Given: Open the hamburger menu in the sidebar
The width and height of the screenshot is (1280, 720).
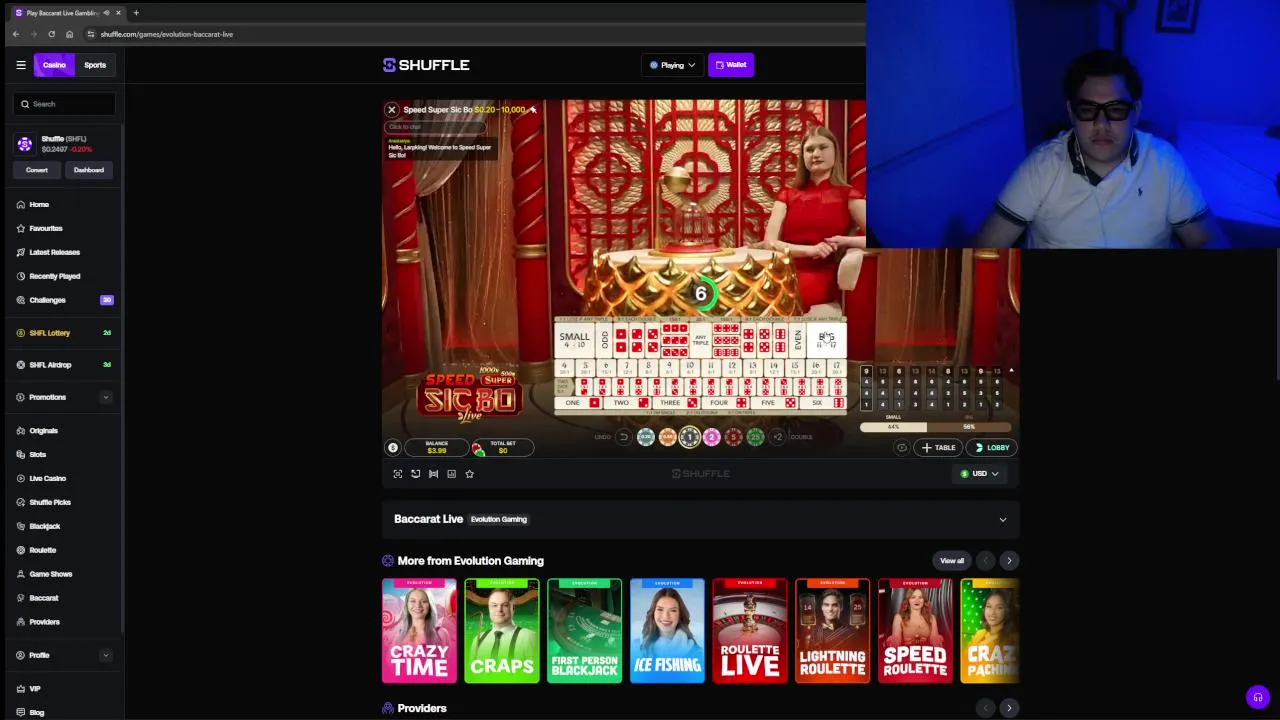Looking at the screenshot, I should tap(20, 65).
